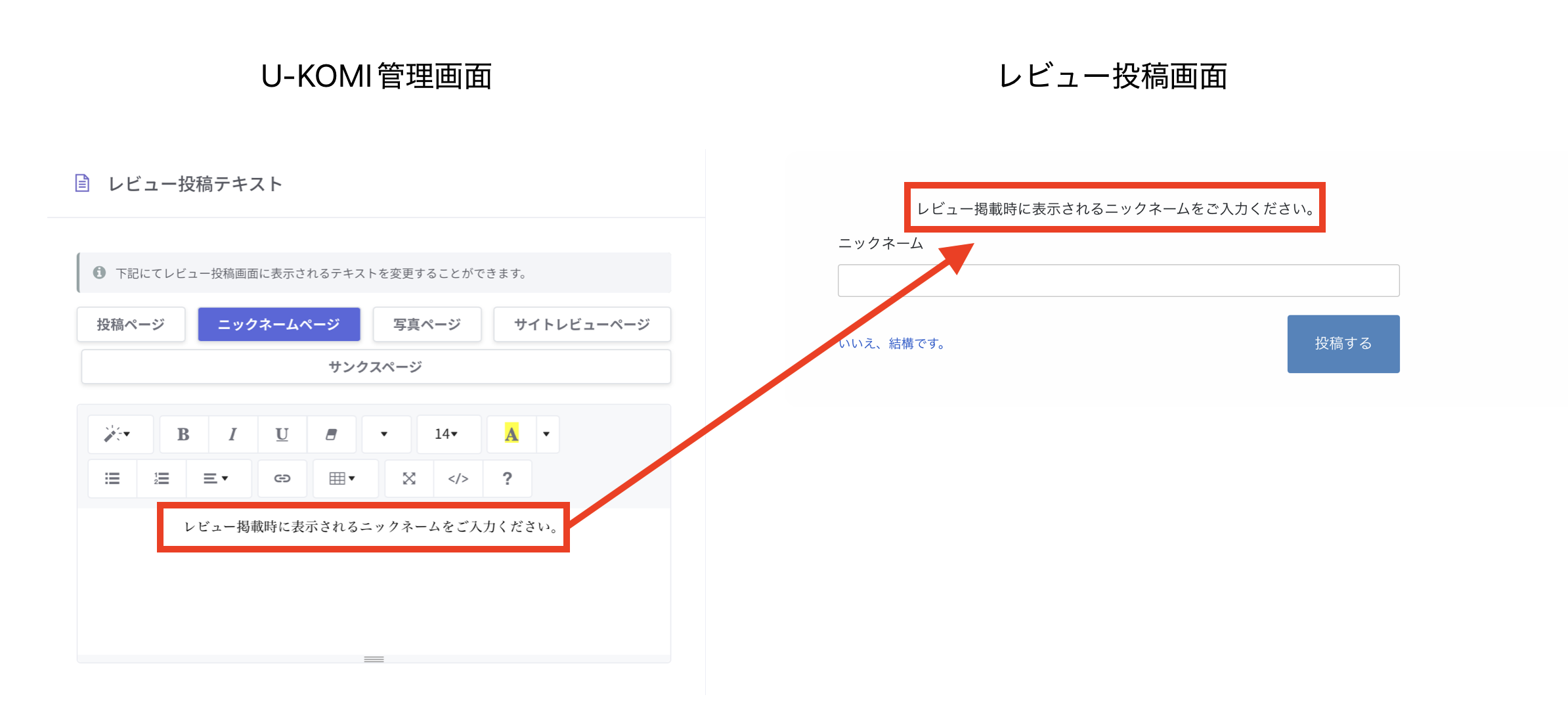This screenshot has width=1568, height=720.
Task: Select the サンクスページ tab
Action: click(375, 367)
